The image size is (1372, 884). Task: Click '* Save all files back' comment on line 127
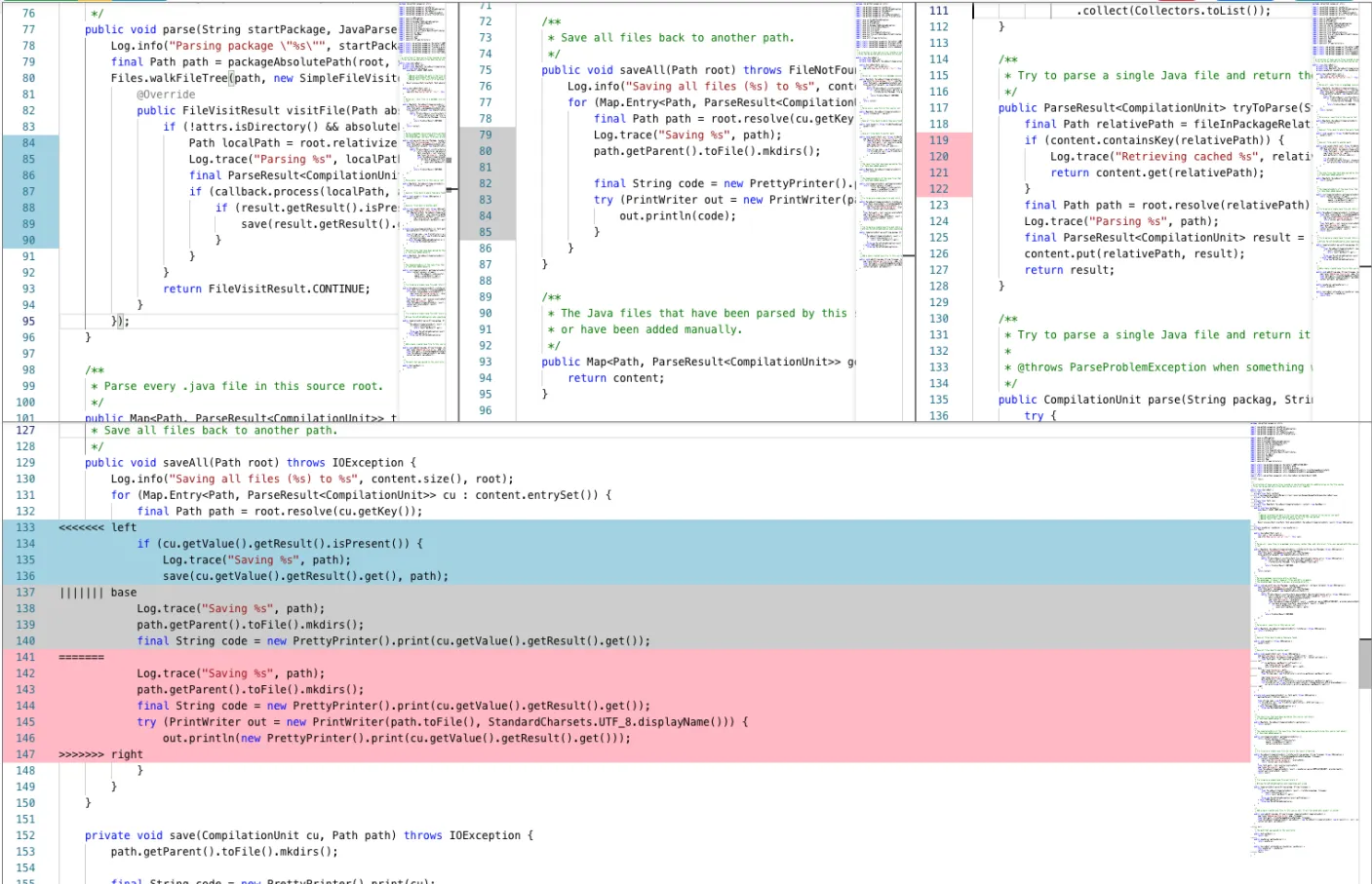[215, 430]
